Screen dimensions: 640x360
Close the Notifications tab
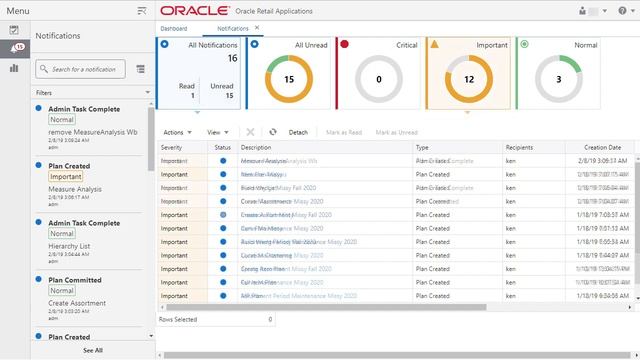tap(257, 28)
